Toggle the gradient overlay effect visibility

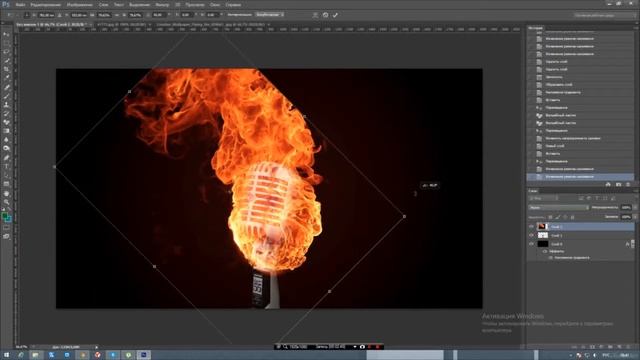point(550,258)
